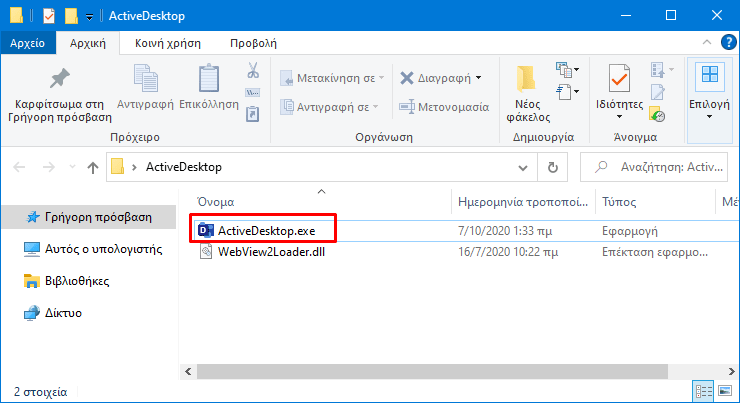Click the horizontal scrollbar thumb

tap(432, 371)
